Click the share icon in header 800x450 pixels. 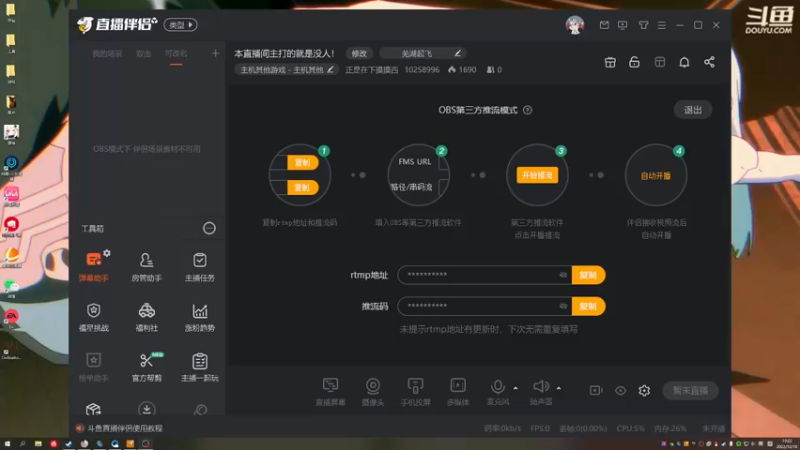[709, 62]
